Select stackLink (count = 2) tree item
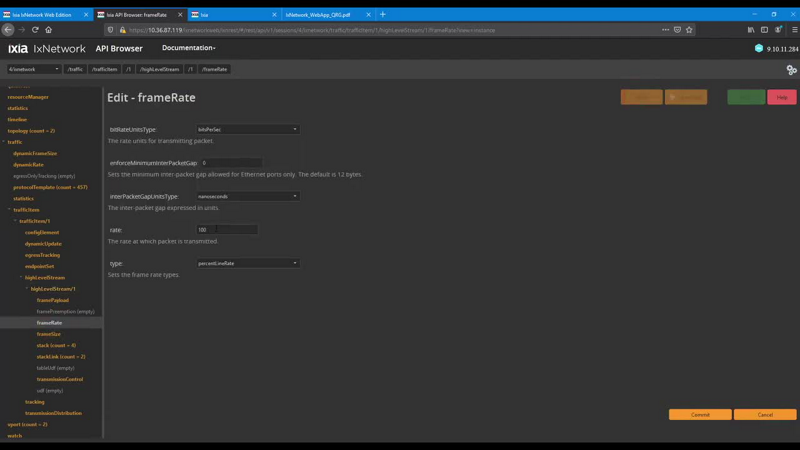 [61, 357]
